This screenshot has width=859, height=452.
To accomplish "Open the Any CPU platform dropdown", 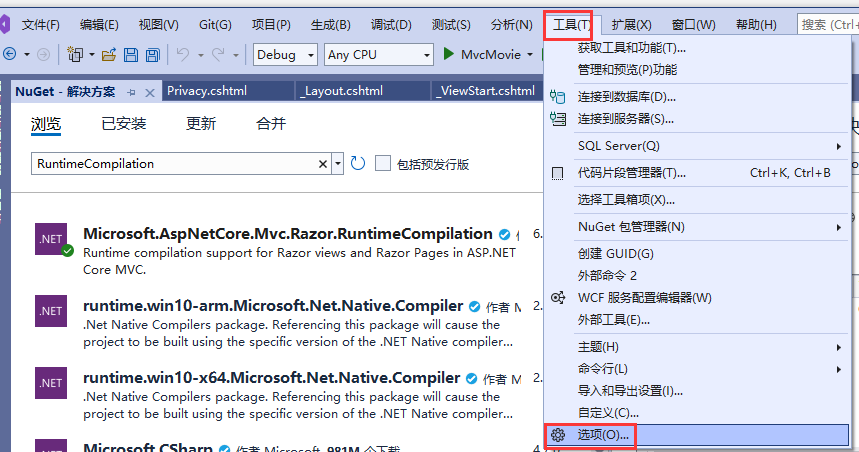I will click(379, 55).
